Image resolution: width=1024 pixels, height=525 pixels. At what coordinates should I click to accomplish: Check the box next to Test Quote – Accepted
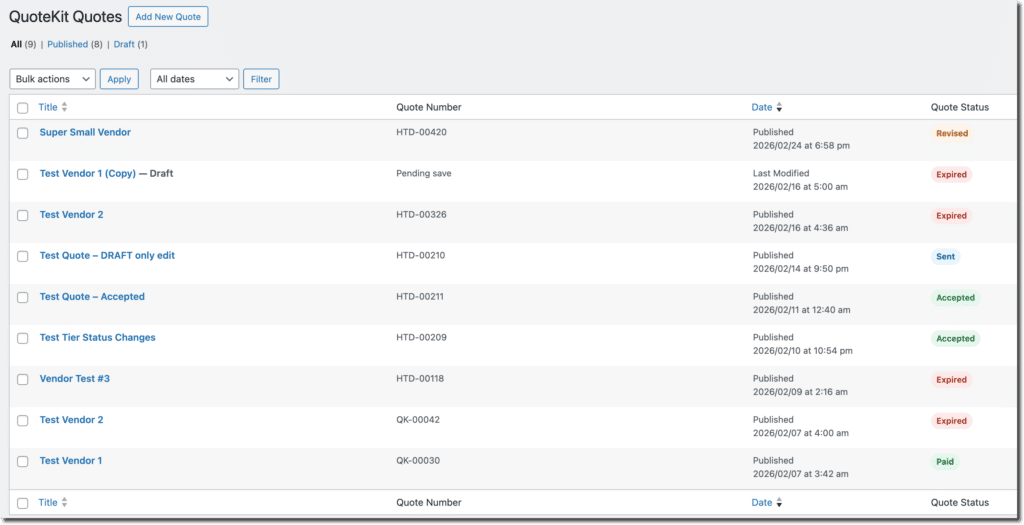tap(23, 297)
